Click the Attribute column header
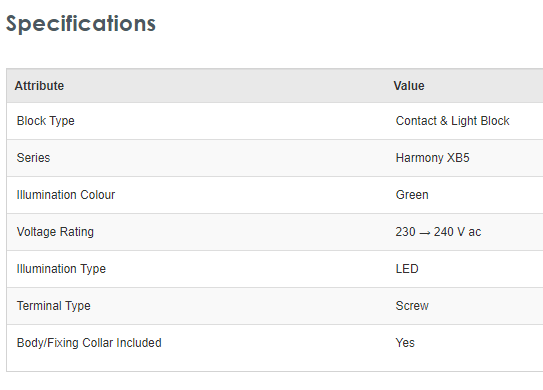543x390 pixels. pos(39,86)
